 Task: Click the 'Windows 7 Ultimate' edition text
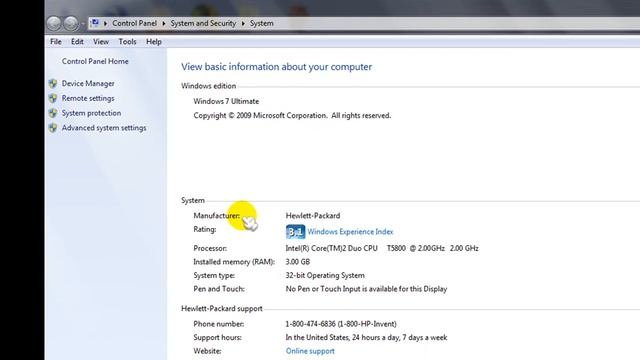coord(226,101)
